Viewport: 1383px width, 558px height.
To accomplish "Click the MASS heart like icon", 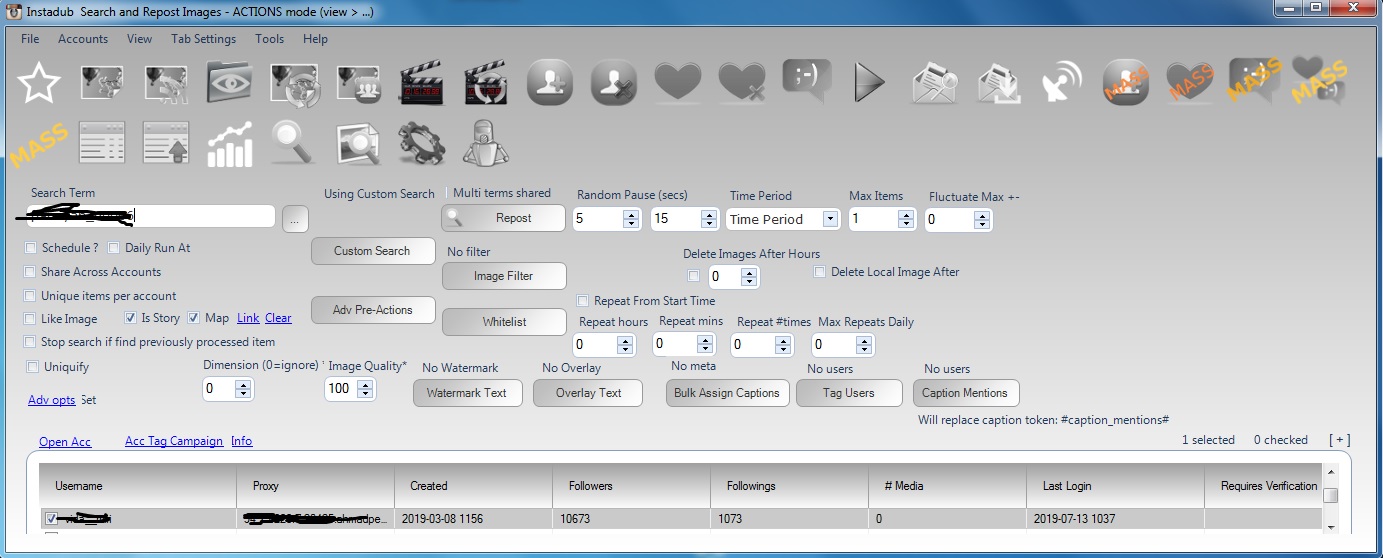I will [x=1190, y=83].
